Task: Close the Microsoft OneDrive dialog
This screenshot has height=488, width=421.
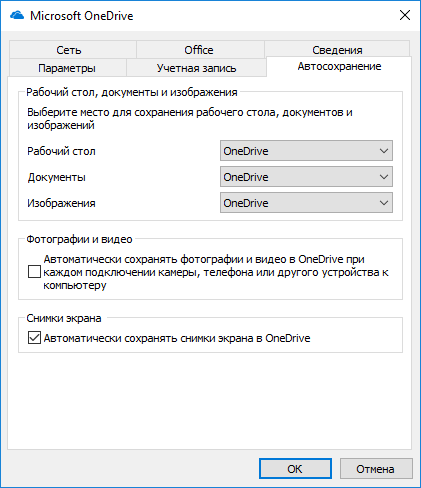Action: pyautogui.click(x=405, y=15)
